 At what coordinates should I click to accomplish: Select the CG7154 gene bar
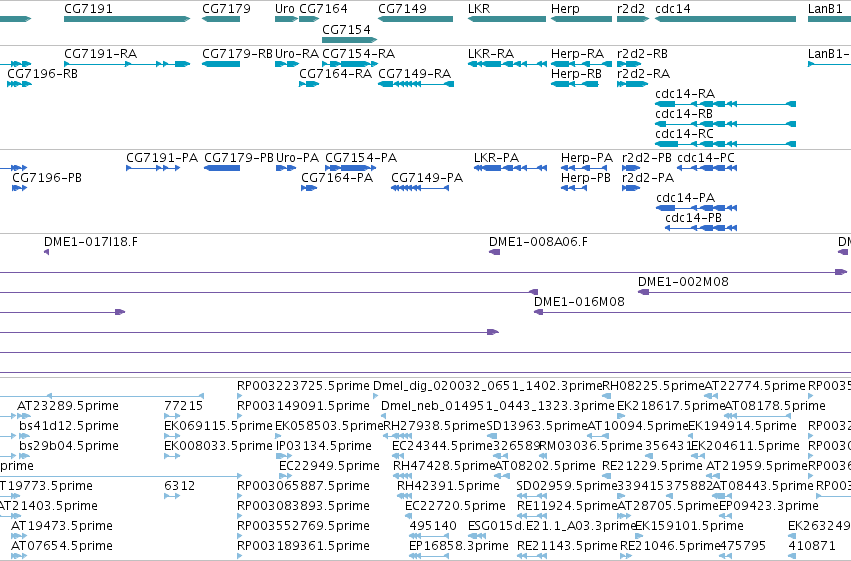point(349,40)
